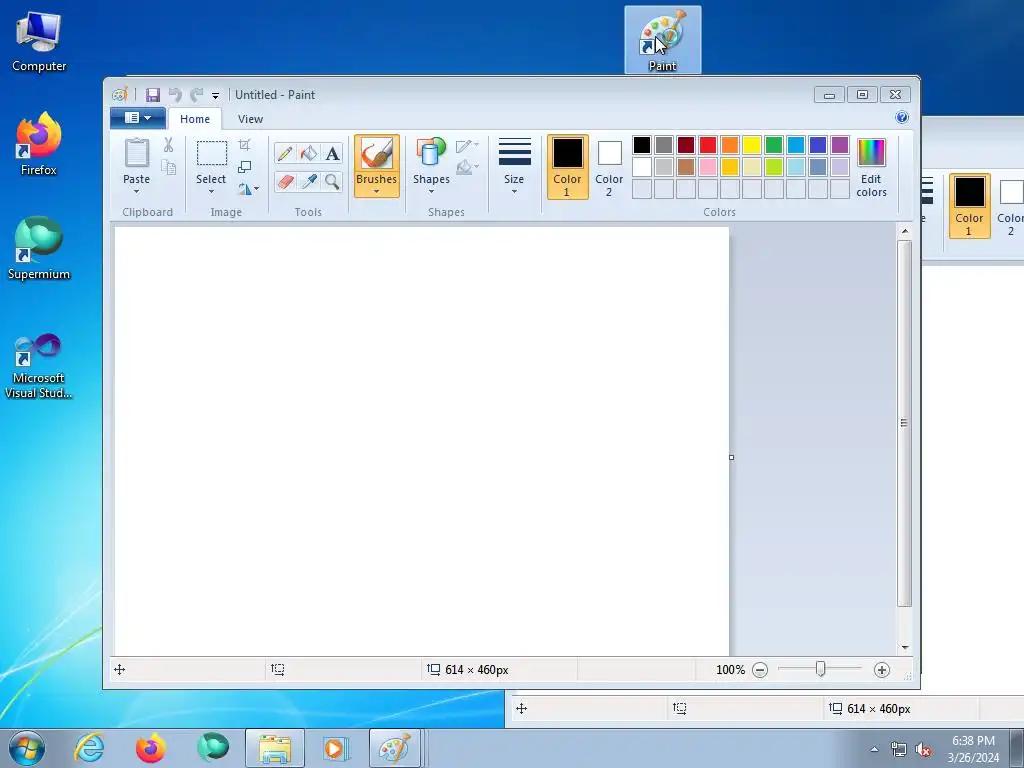Open the shape Fill dropdown

point(467,167)
